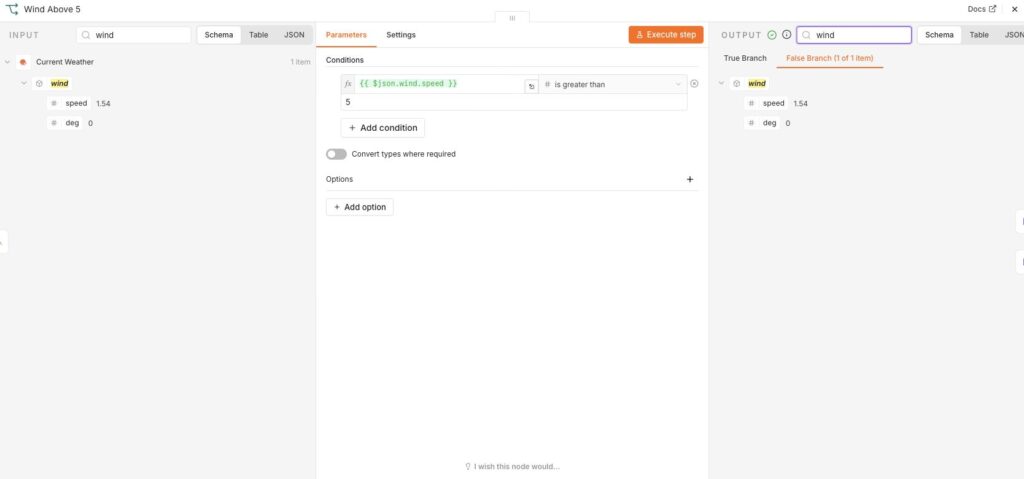Click the deg field in output schema
This screenshot has height=479, width=1024.
(763, 123)
